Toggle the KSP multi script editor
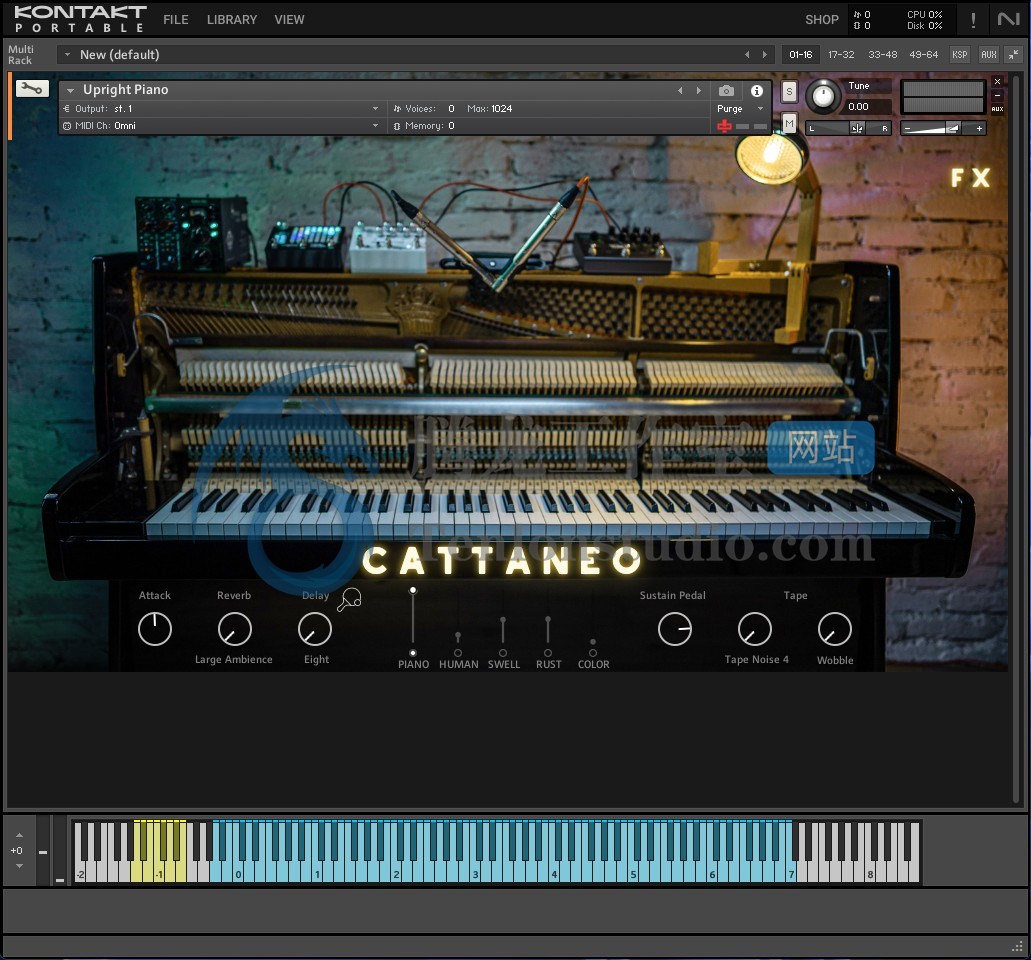 click(959, 55)
